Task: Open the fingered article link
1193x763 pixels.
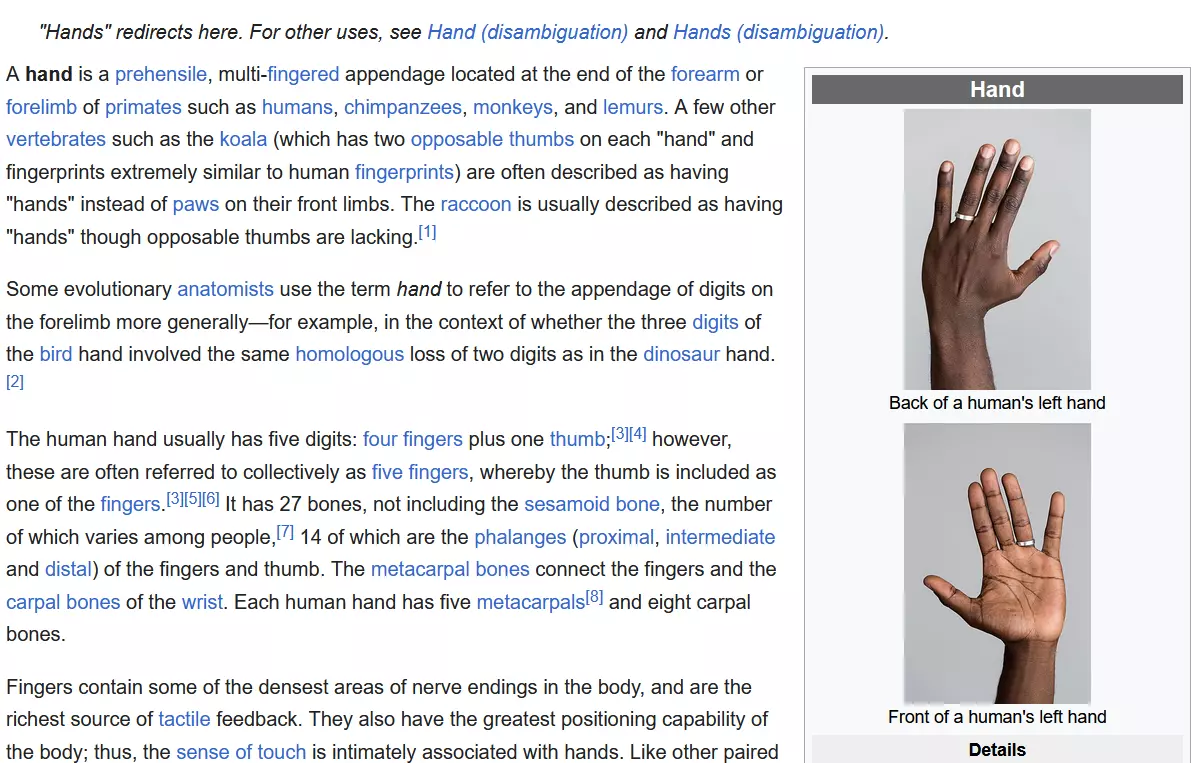Action: pos(303,74)
